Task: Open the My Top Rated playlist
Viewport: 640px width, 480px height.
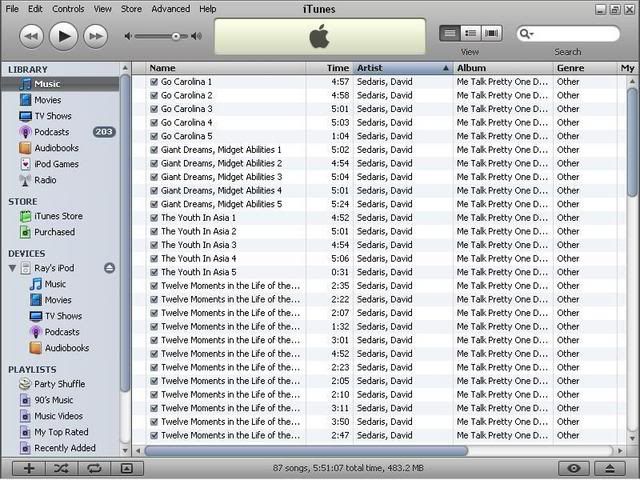Action: tap(60, 432)
